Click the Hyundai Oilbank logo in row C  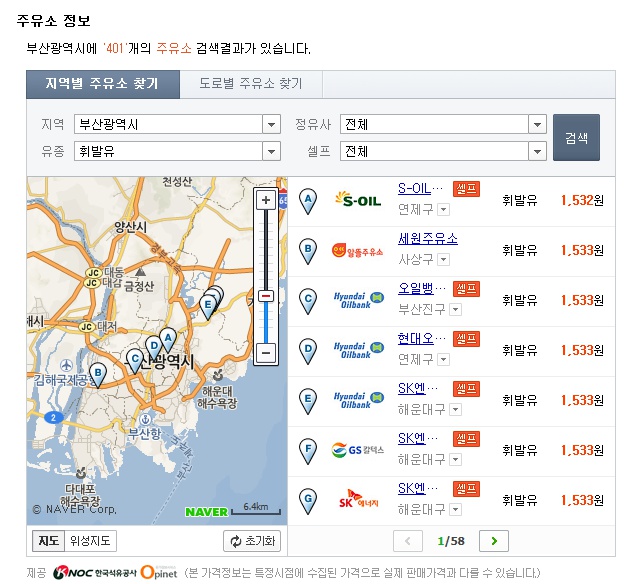tap(358, 300)
